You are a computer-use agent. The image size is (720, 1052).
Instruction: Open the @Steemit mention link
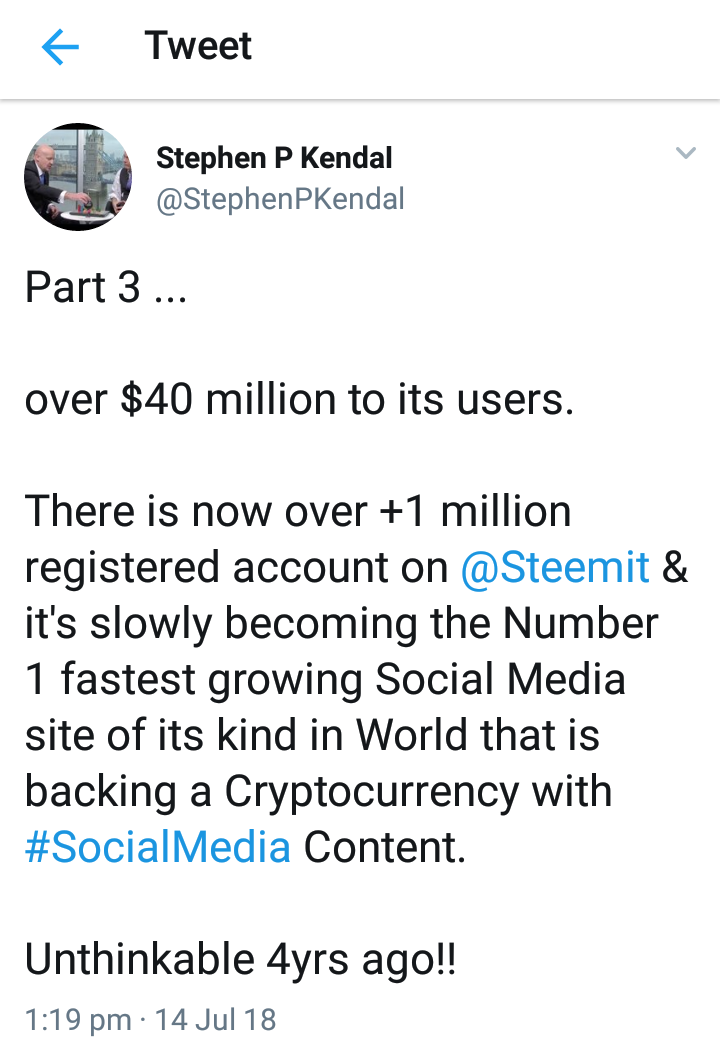pyautogui.click(x=555, y=567)
